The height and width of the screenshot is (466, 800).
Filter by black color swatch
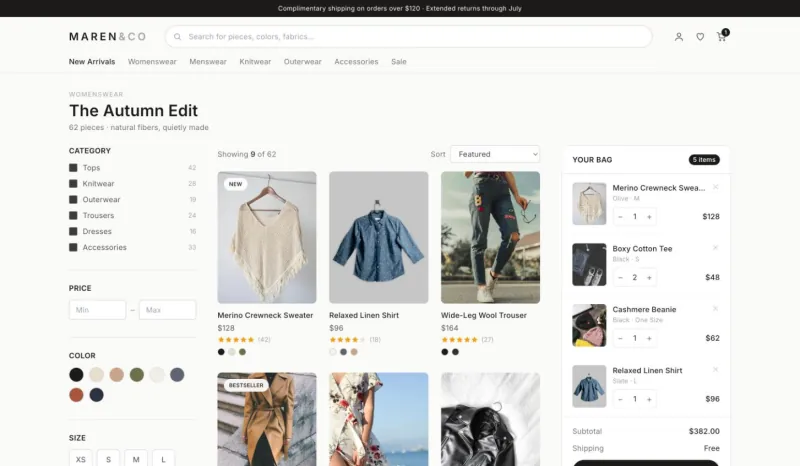(x=76, y=375)
